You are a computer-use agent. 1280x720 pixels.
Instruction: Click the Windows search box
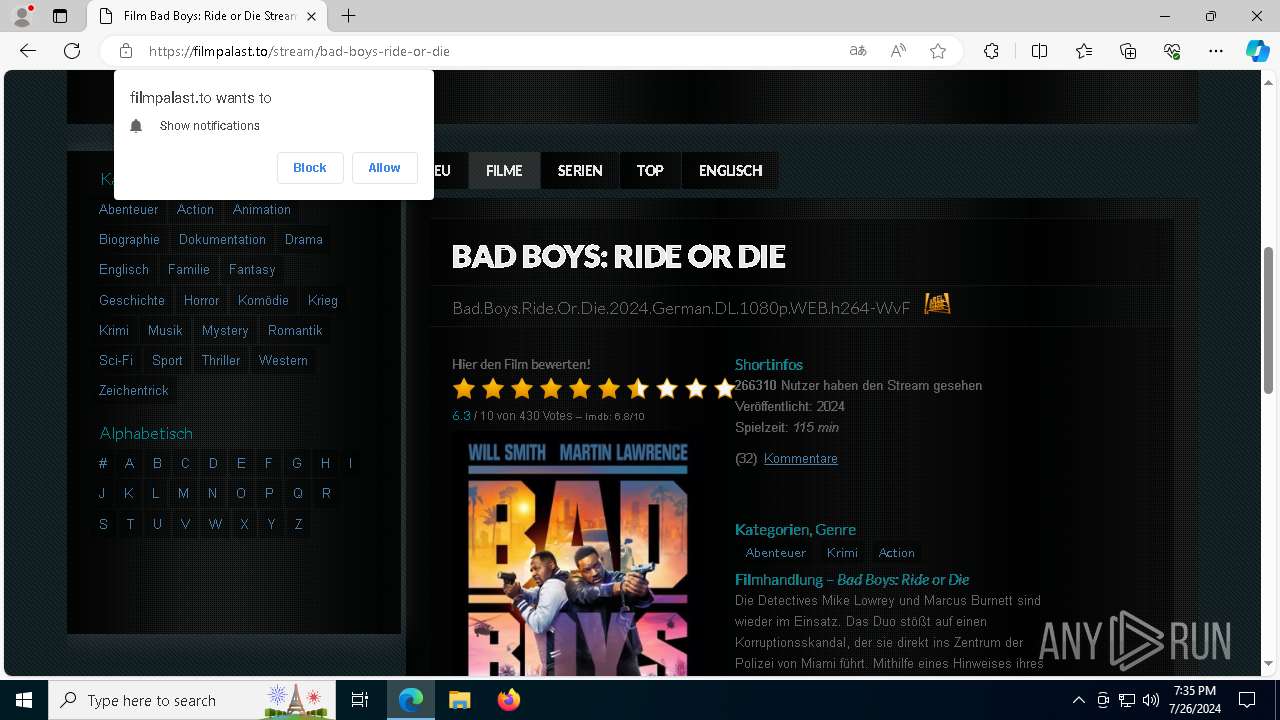(193, 700)
